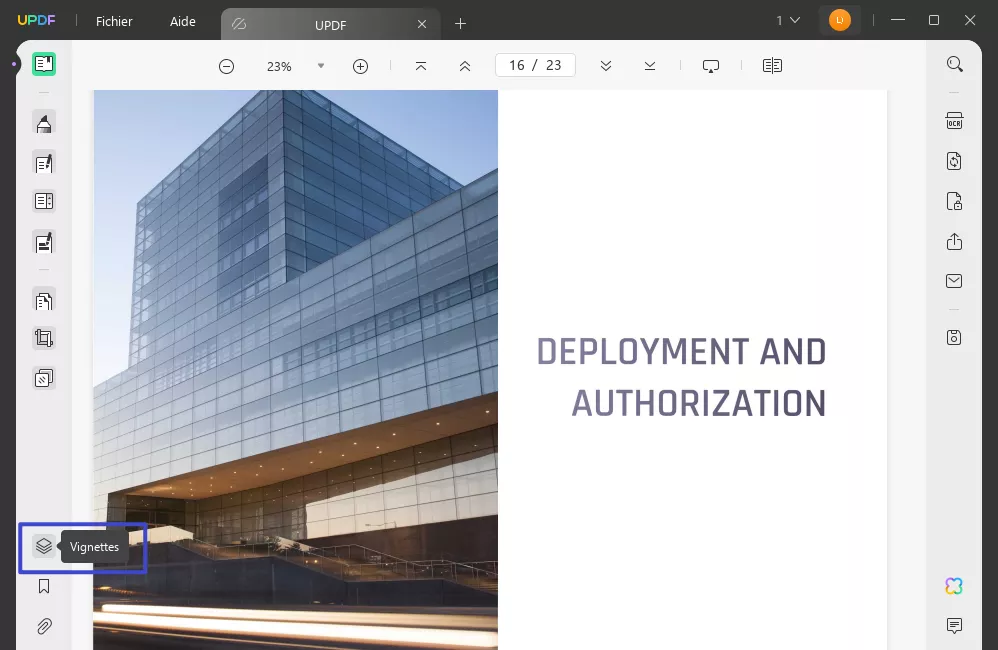Toggle the save icon on right sidebar
The width and height of the screenshot is (998, 650).
pyautogui.click(x=954, y=338)
